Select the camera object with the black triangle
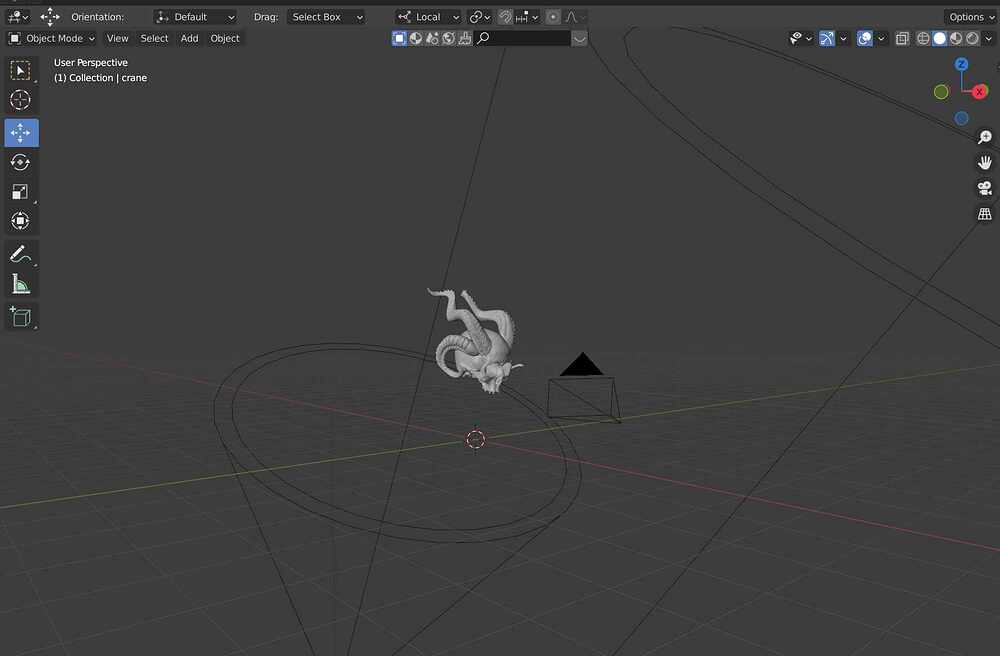Image resolution: width=1000 pixels, height=656 pixels. point(582,387)
